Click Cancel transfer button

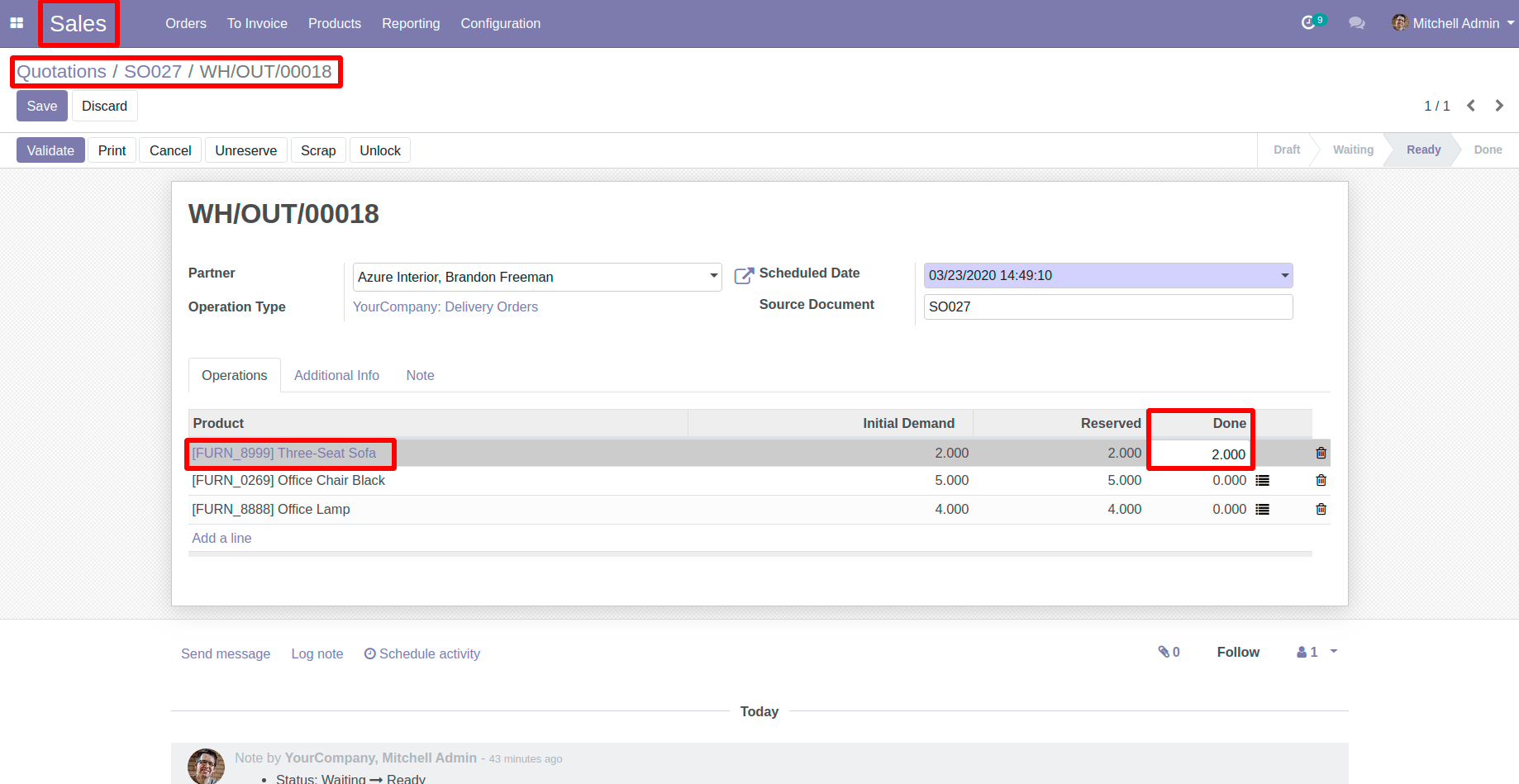click(170, 150)
